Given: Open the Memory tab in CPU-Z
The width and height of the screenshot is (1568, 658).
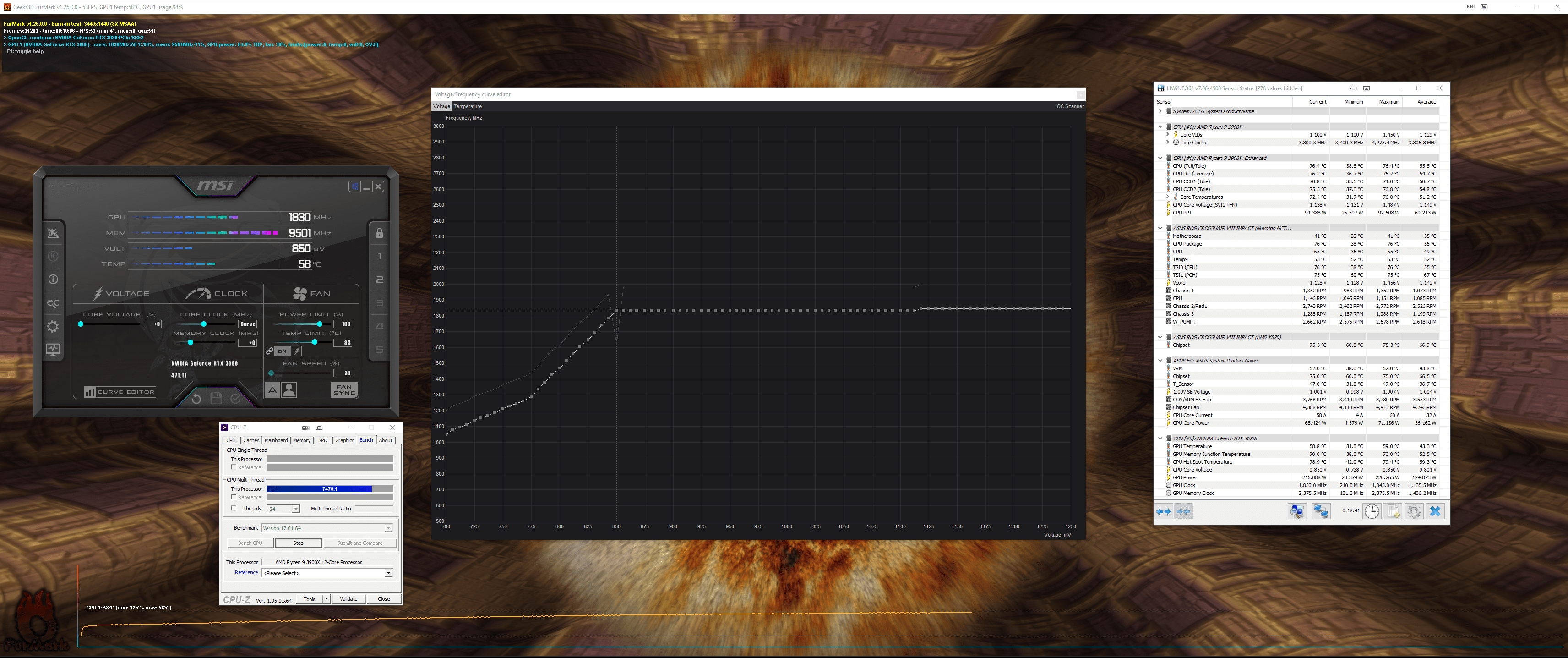Looking at the screenshot, I should 301,440.
